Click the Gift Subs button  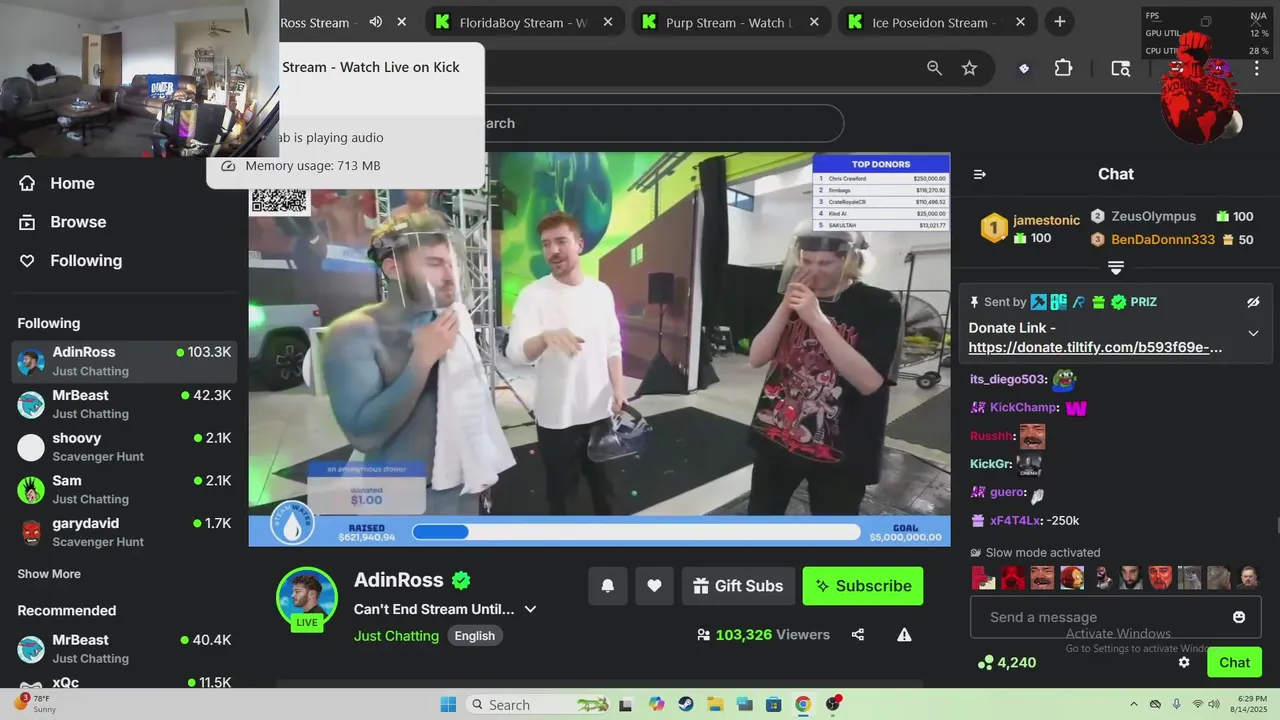tap(738, 586)
